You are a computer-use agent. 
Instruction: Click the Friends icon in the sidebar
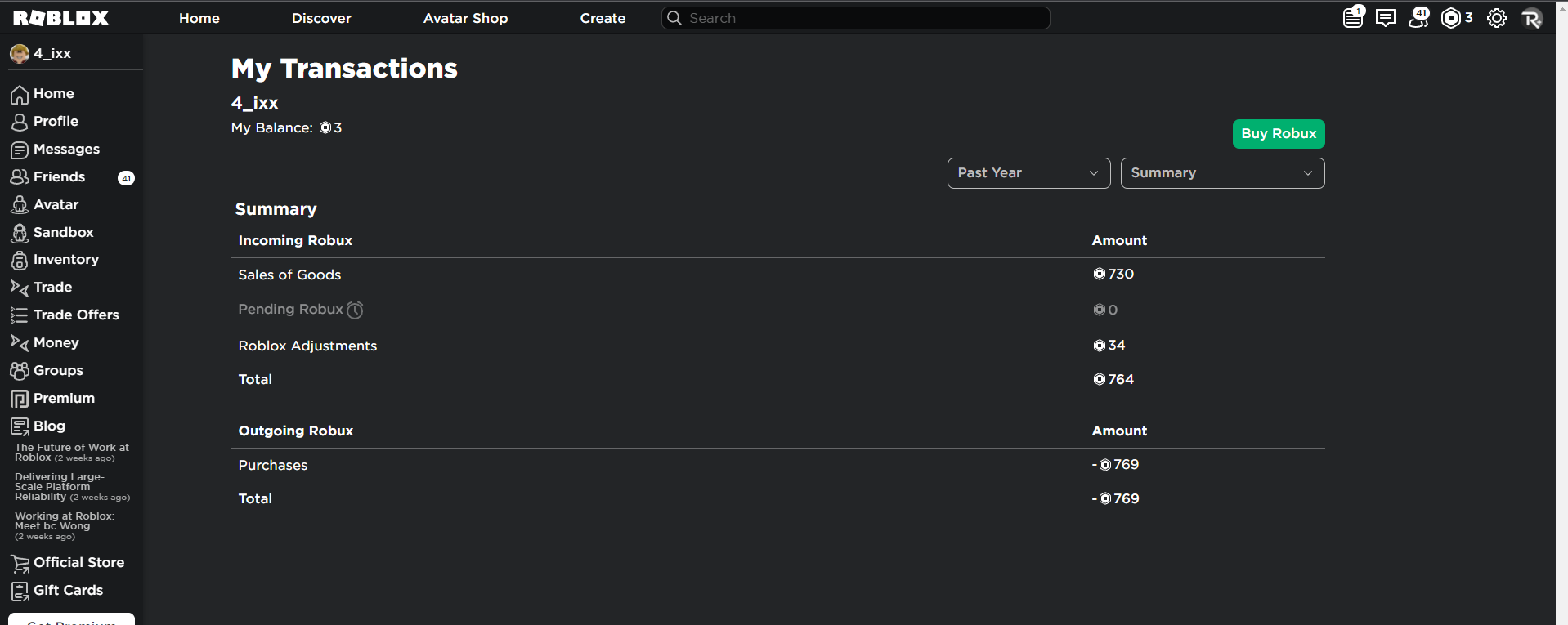click(x=20, y=177)
